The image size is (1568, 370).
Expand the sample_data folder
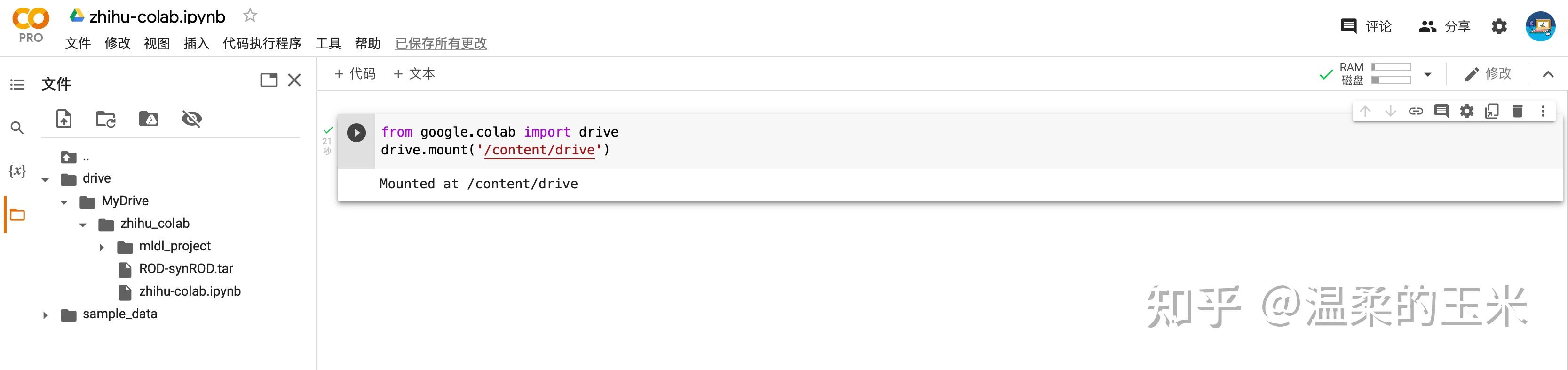pyautogui.click(x=45, y=315)
